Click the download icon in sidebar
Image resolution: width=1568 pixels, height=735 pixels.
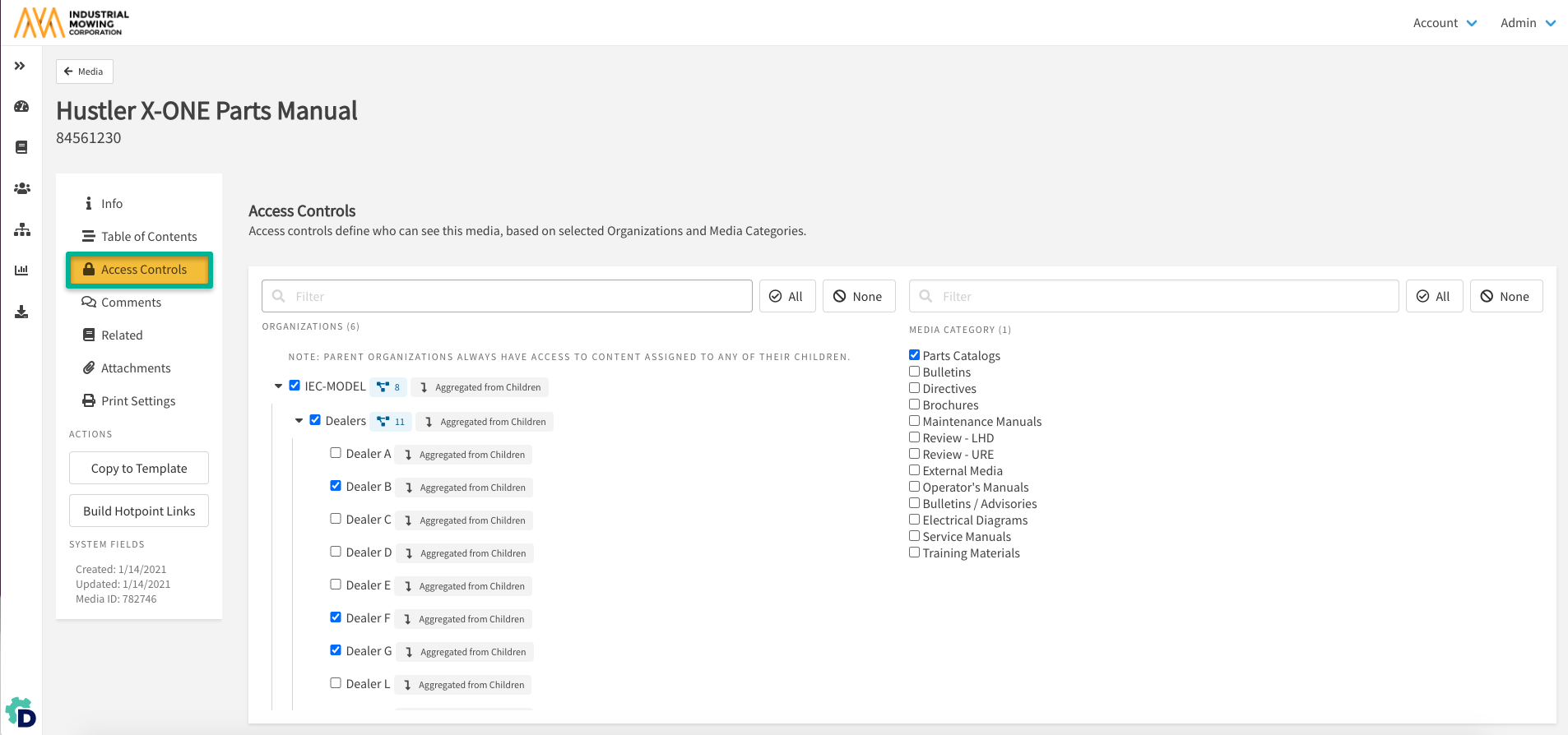pyautogui.click(x=21, y=312)
